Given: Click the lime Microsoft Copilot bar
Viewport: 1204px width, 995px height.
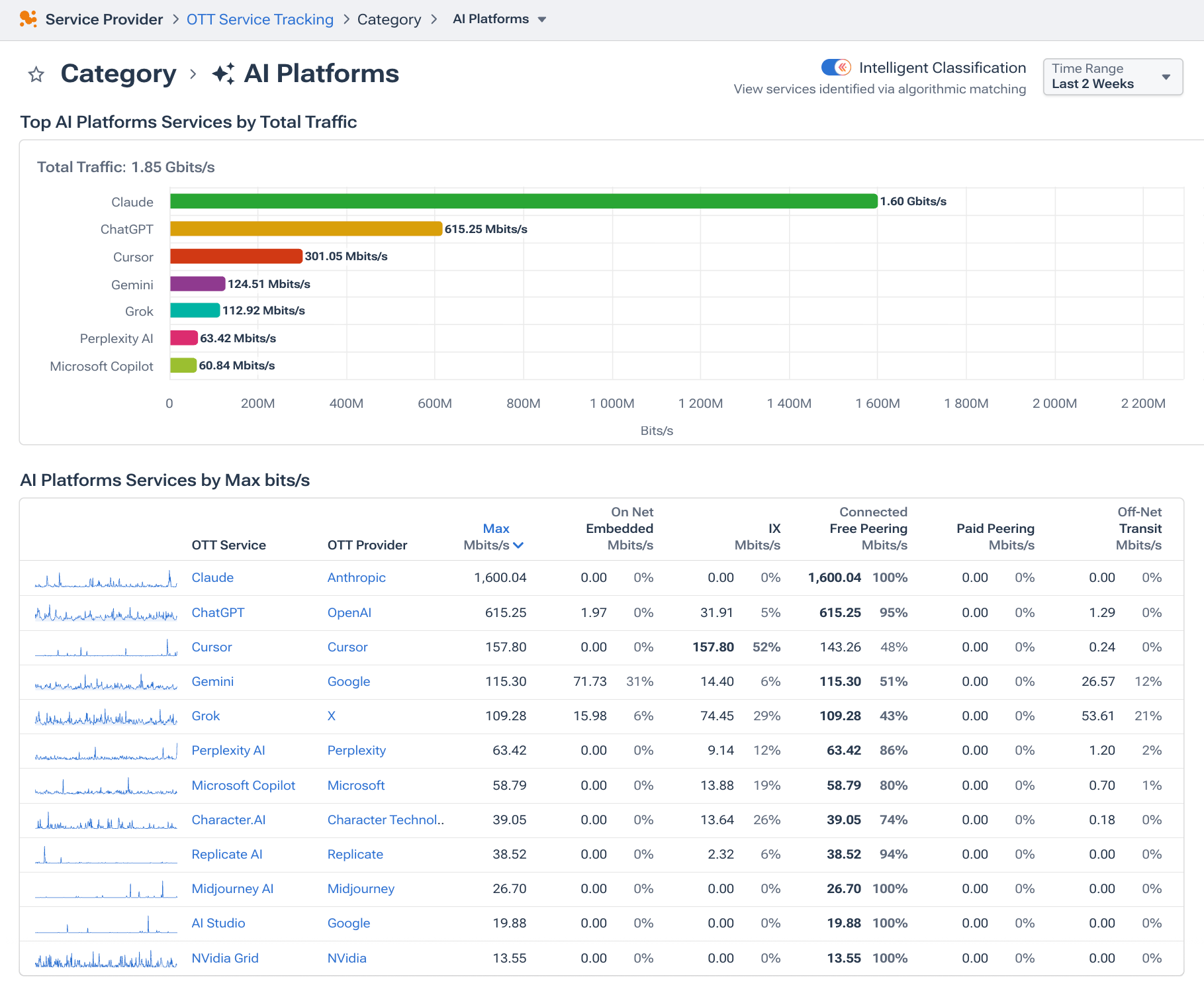Looking at the screenshot, I should 183,365.
